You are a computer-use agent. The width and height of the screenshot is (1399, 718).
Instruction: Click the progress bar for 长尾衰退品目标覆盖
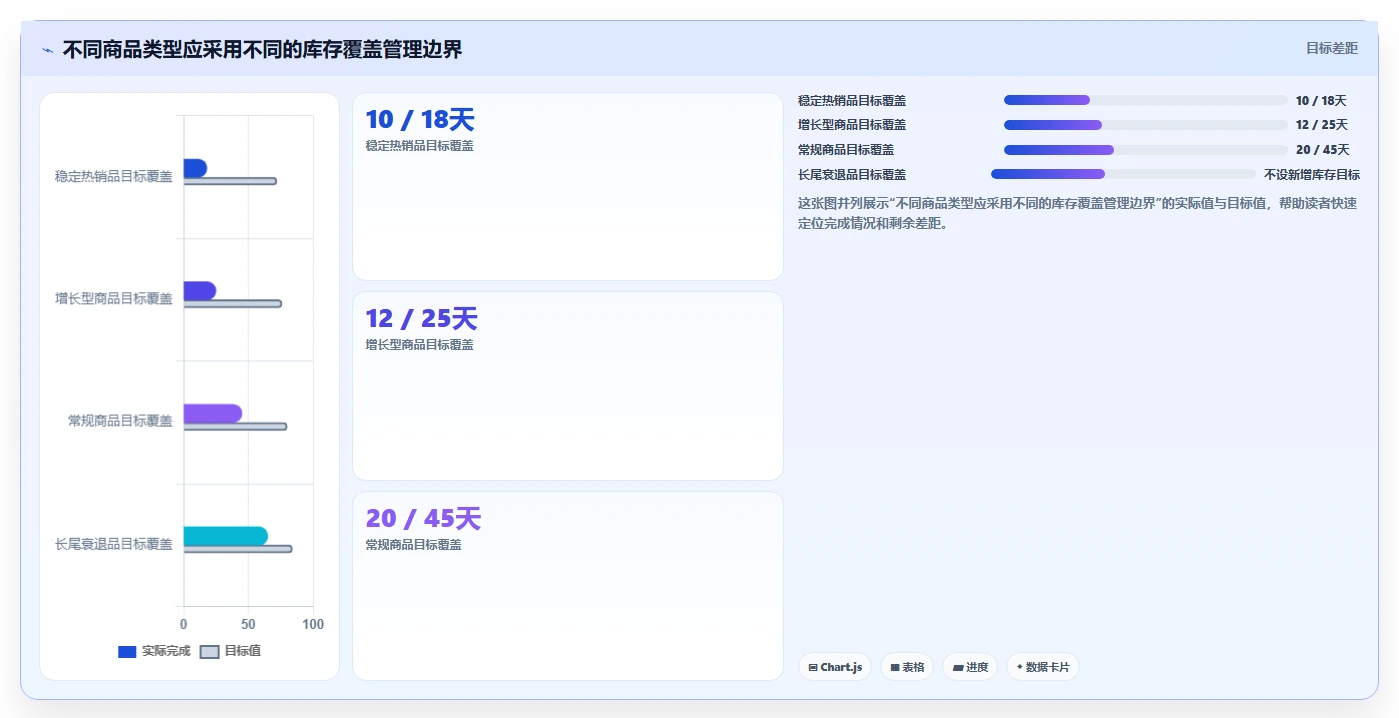pyautogui.click(x=1123, y=174)
